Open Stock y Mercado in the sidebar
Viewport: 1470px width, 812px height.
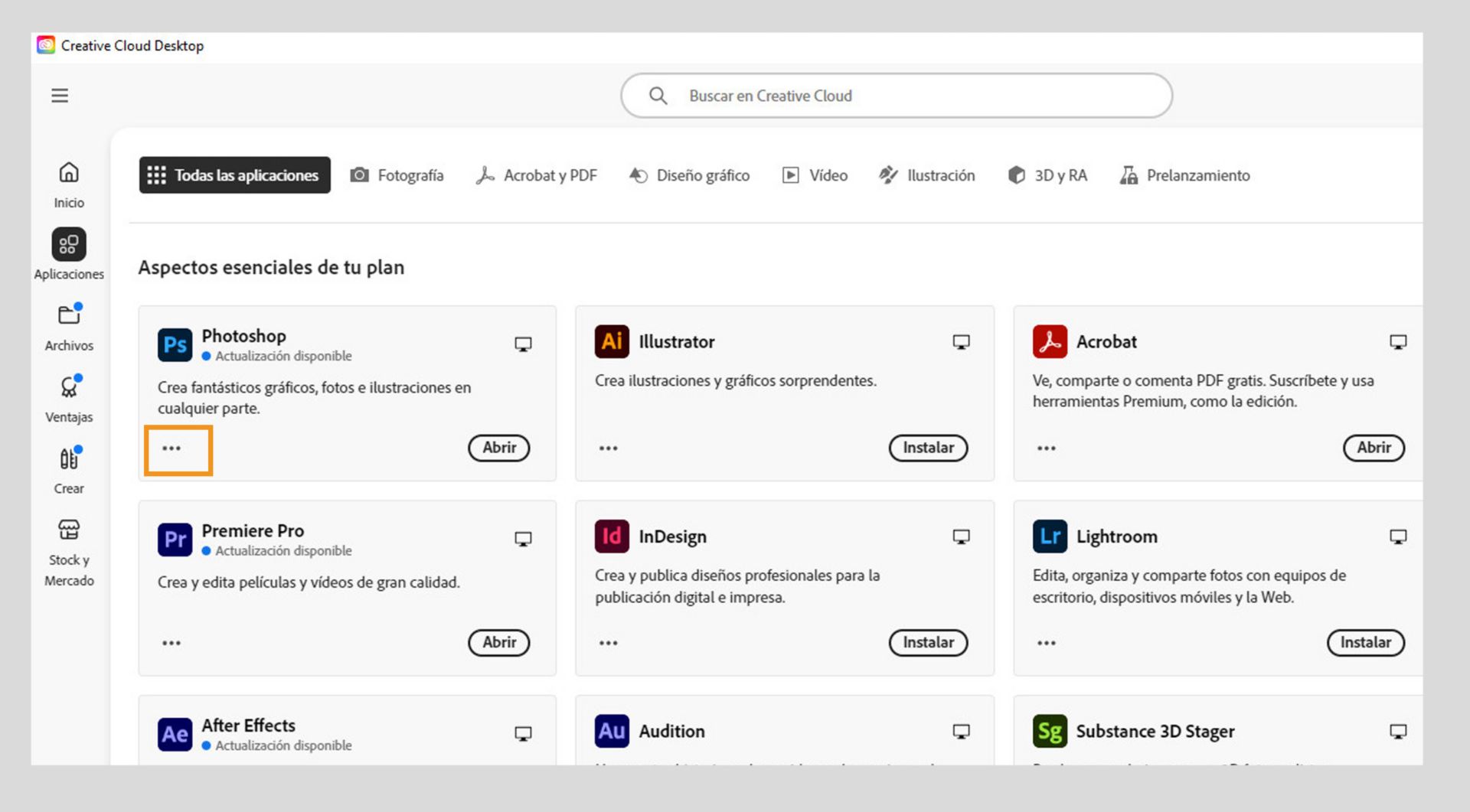coord(69,552)
